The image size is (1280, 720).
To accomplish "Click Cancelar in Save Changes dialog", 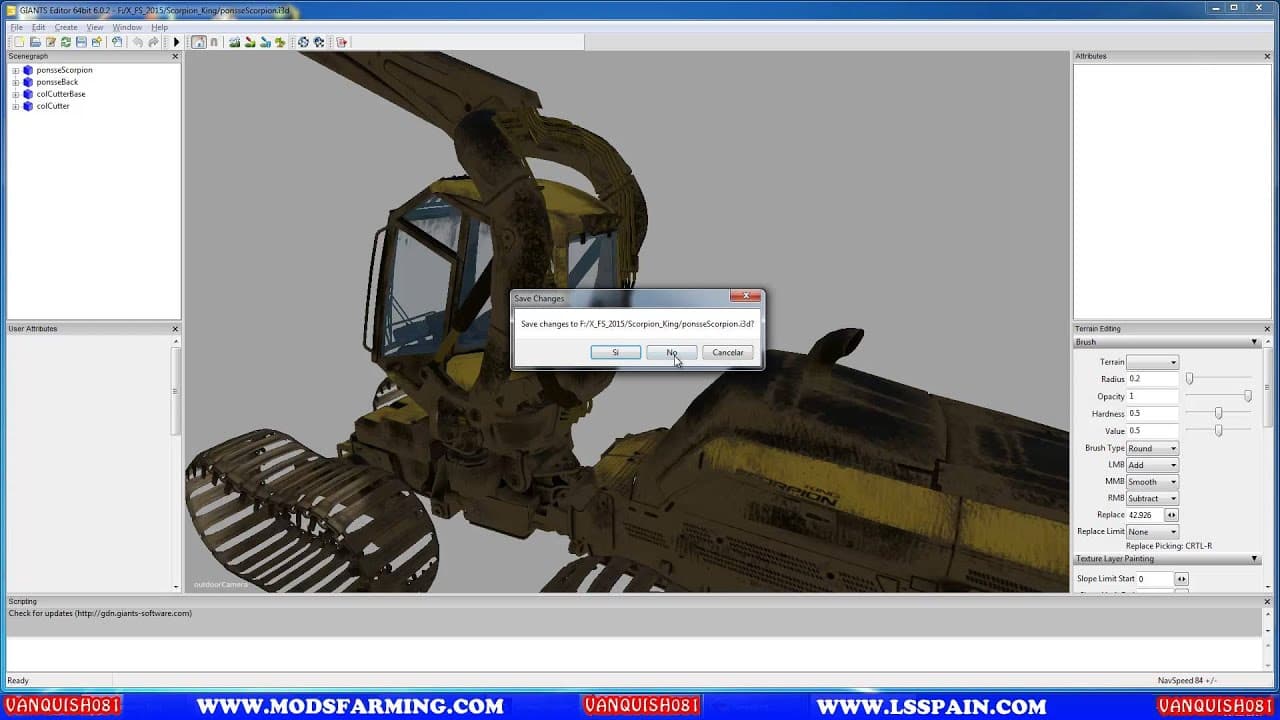I will pos(727,352).
